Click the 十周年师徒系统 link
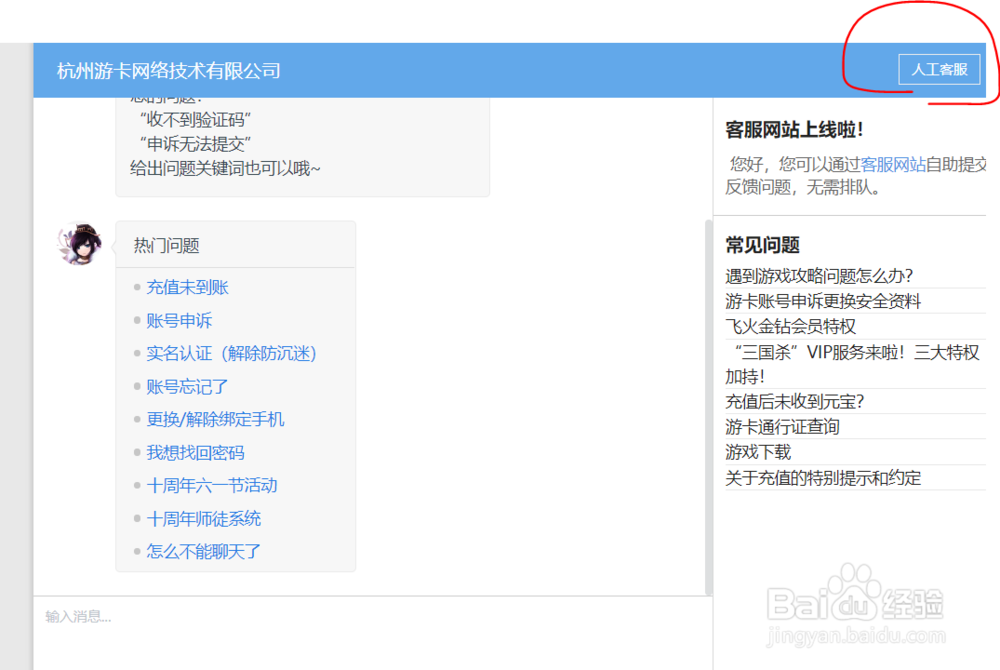This screenshot has width=1000, height=670. (205, 518)
